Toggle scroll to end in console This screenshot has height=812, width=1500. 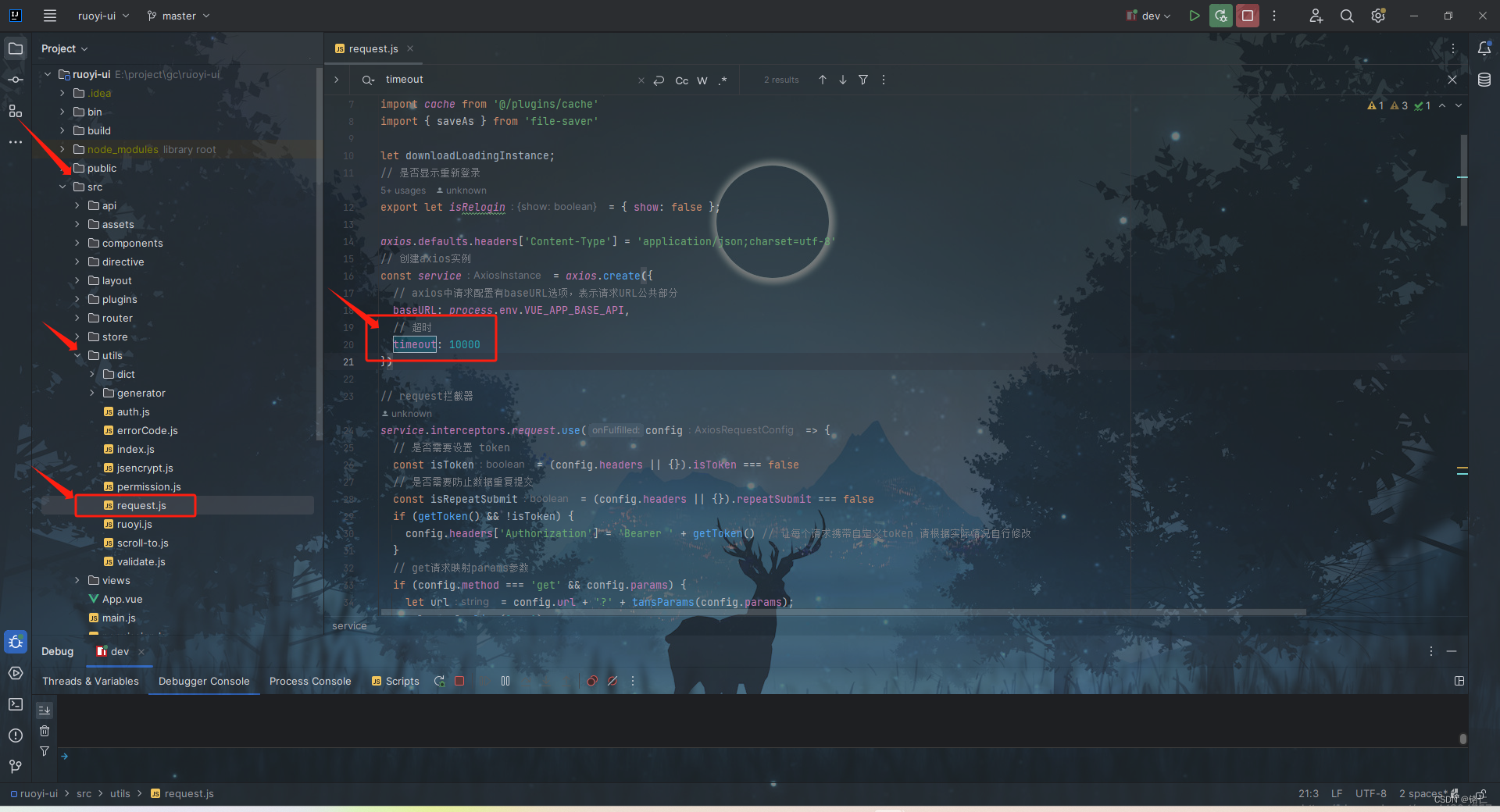tap(45, 710)
